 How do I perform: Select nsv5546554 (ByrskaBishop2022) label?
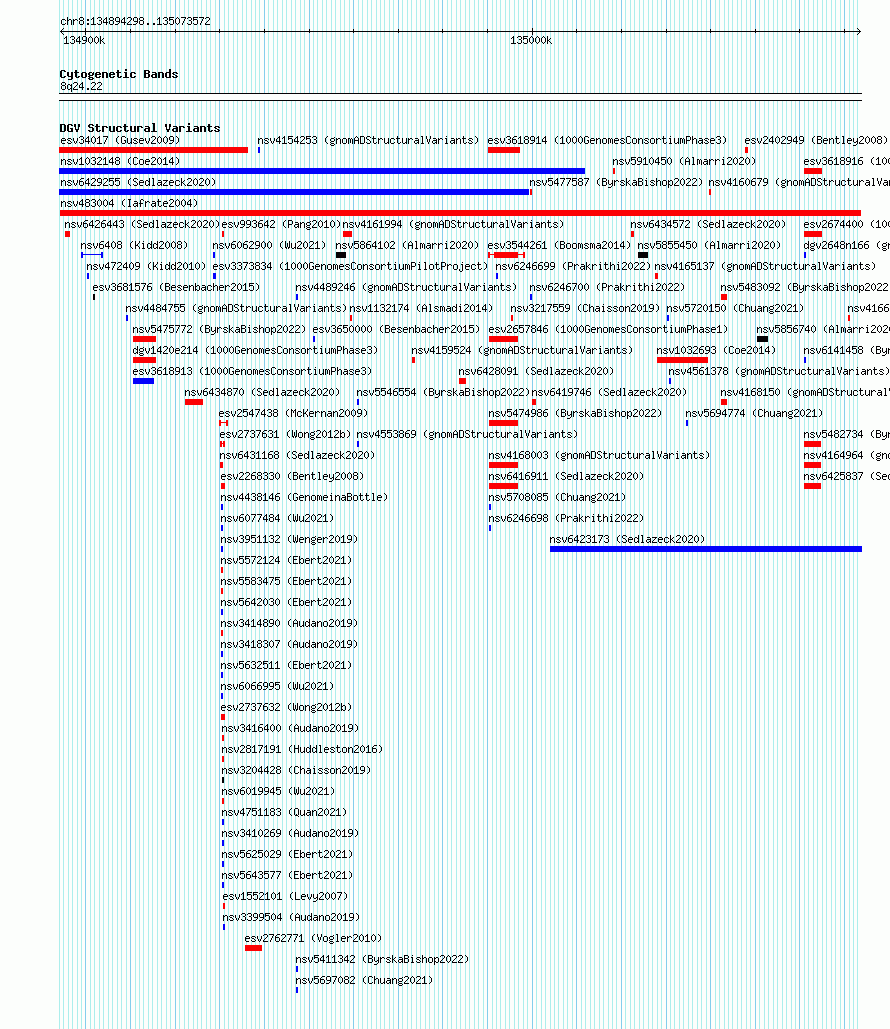(443, 392)
